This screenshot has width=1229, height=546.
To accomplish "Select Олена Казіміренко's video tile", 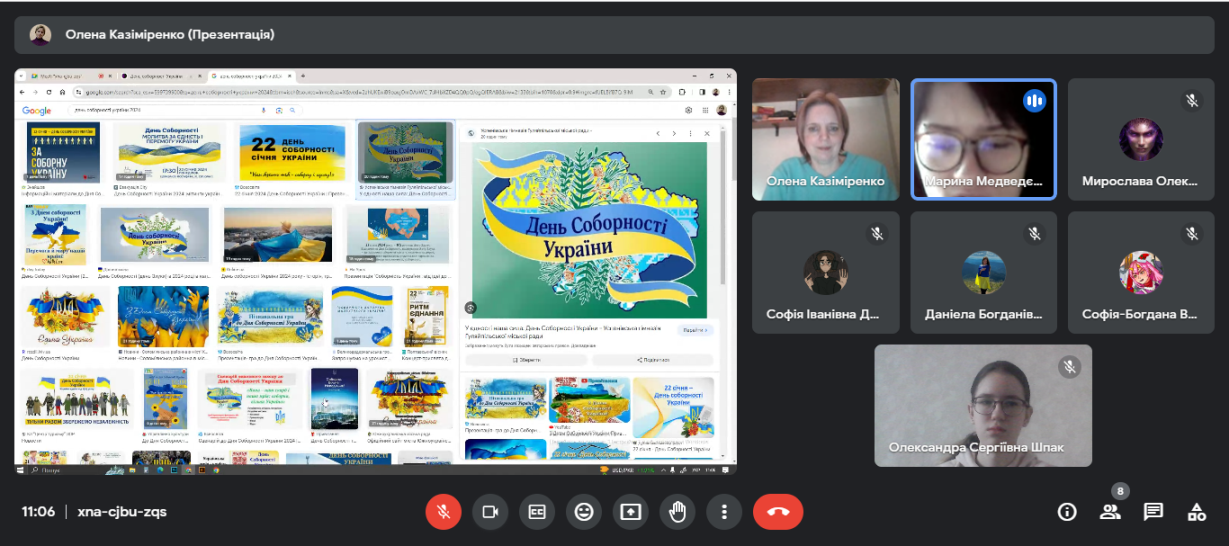I will (826, 139).
